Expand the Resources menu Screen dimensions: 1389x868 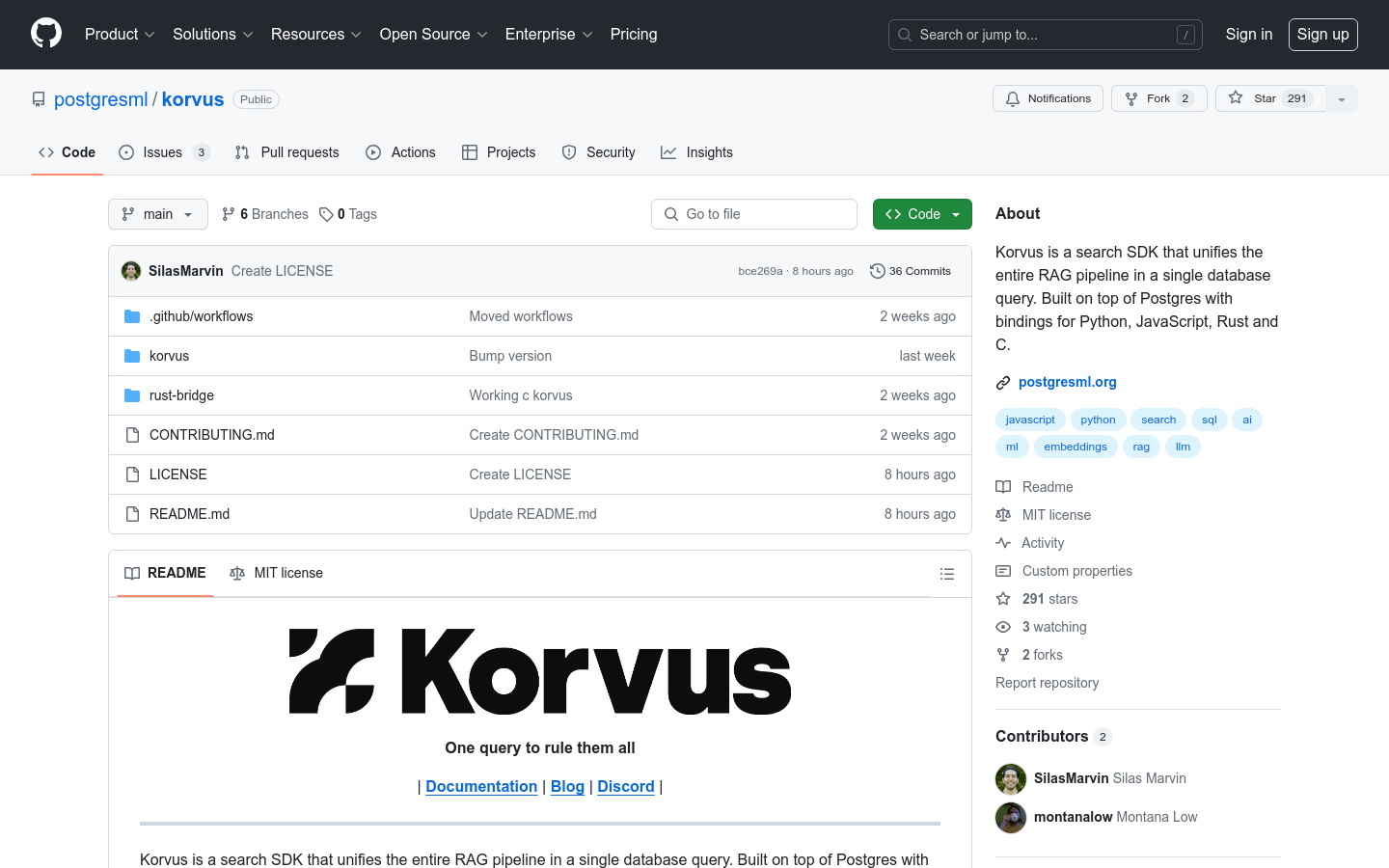(316, 35)
